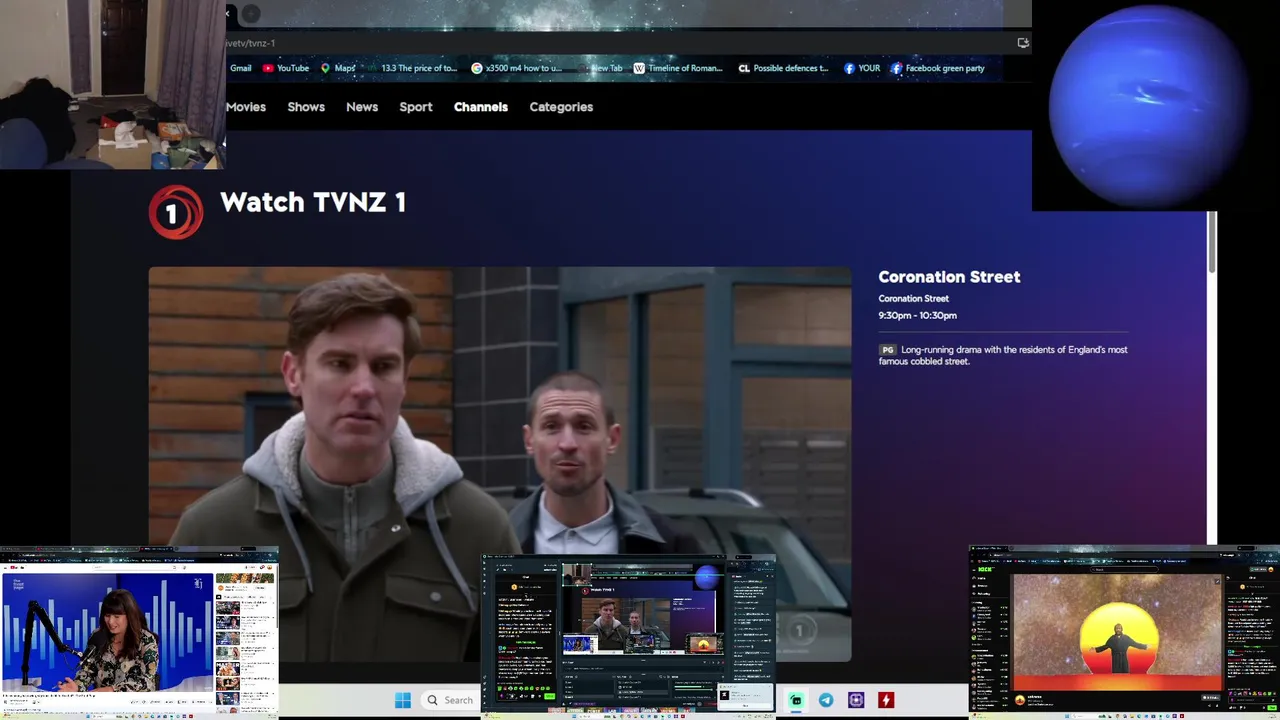Screen dimensions: 1280x720
Task: Open the Maps bookmark
Action: (338, 68)
